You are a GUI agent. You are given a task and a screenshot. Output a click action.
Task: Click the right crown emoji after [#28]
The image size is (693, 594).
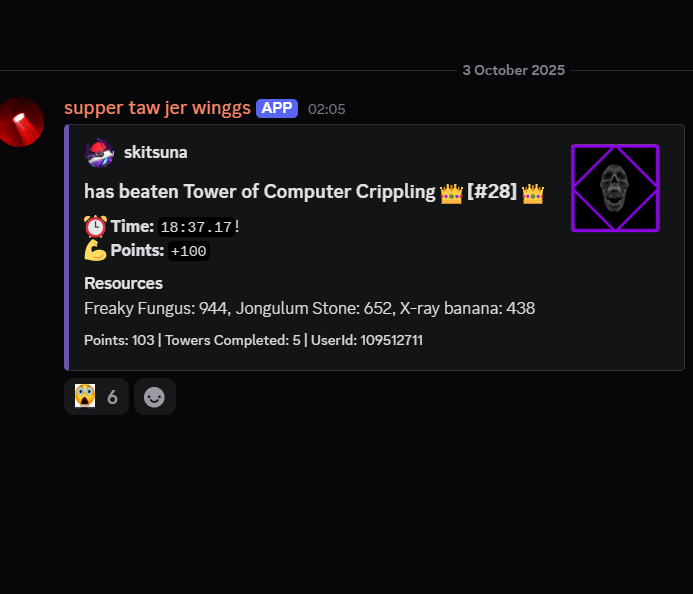click(533, 193)
